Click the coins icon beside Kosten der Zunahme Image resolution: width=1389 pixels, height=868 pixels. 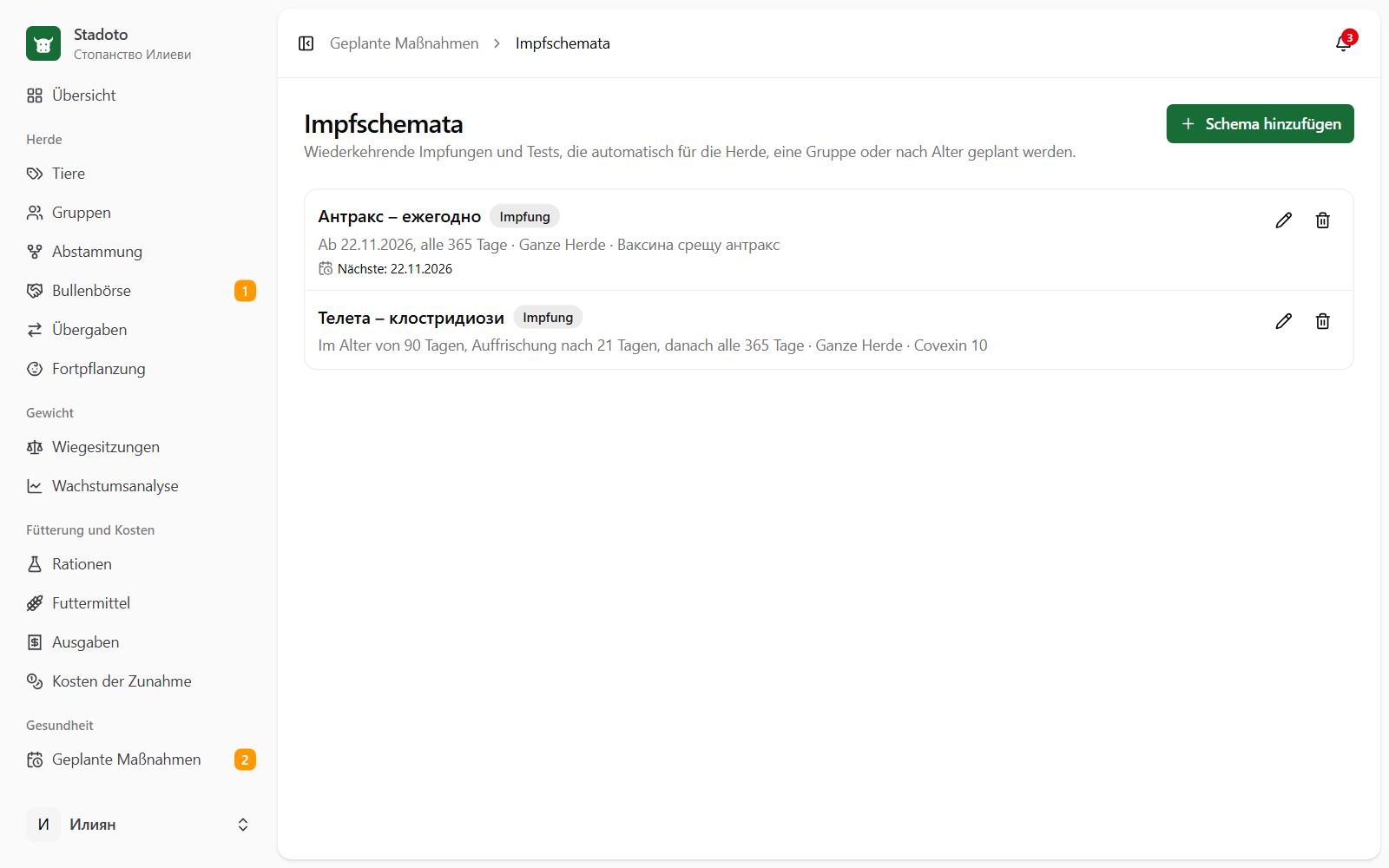tap(35, 681)
